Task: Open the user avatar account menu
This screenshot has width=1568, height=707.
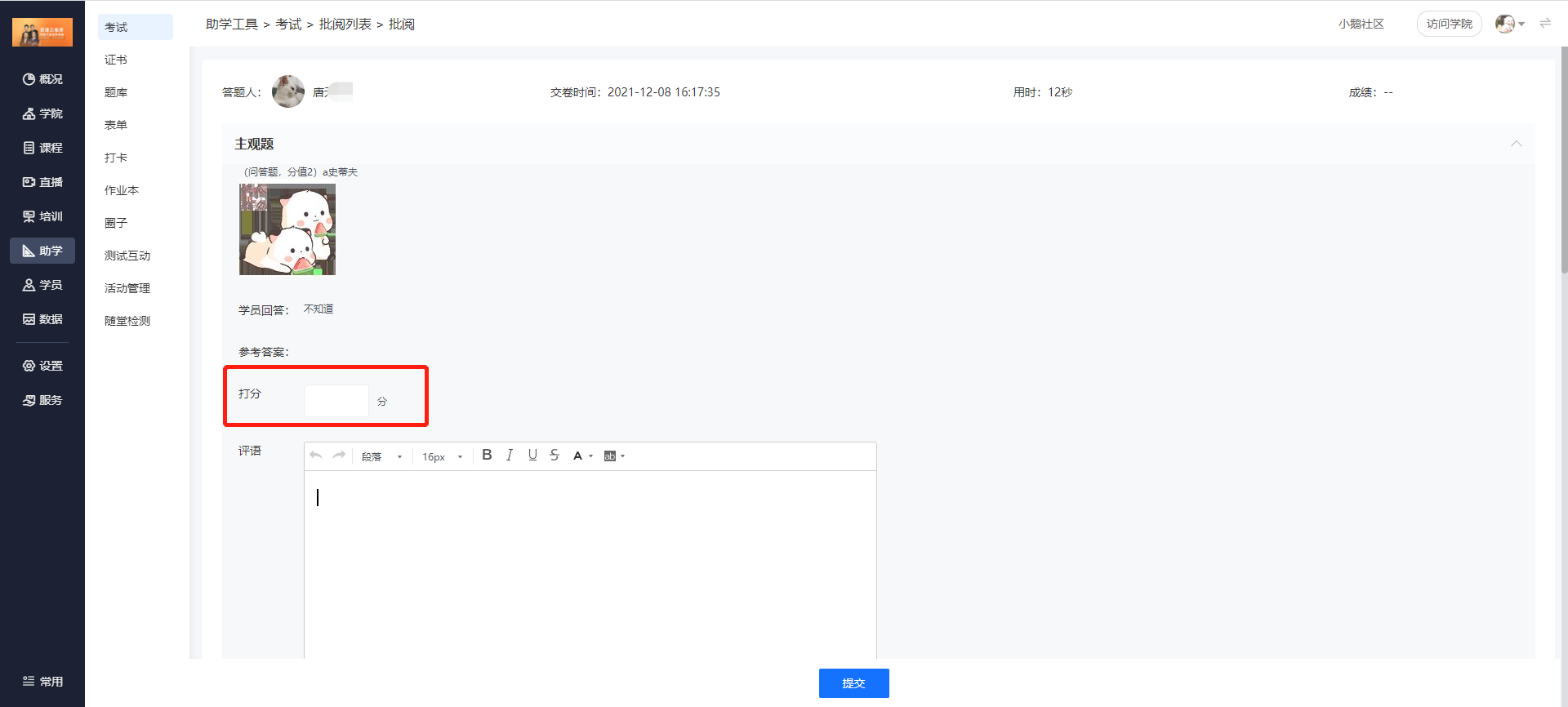Action: coord(1510,24)
